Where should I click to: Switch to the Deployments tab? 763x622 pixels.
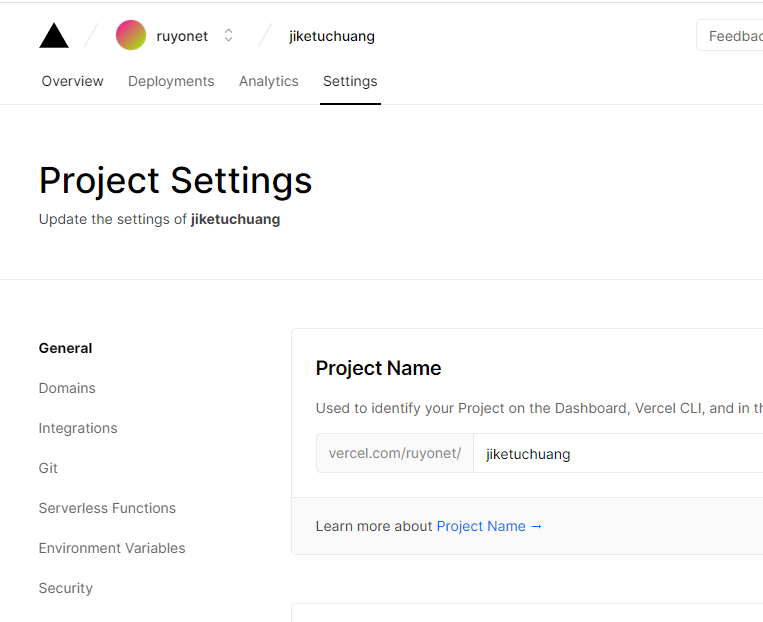171,81
